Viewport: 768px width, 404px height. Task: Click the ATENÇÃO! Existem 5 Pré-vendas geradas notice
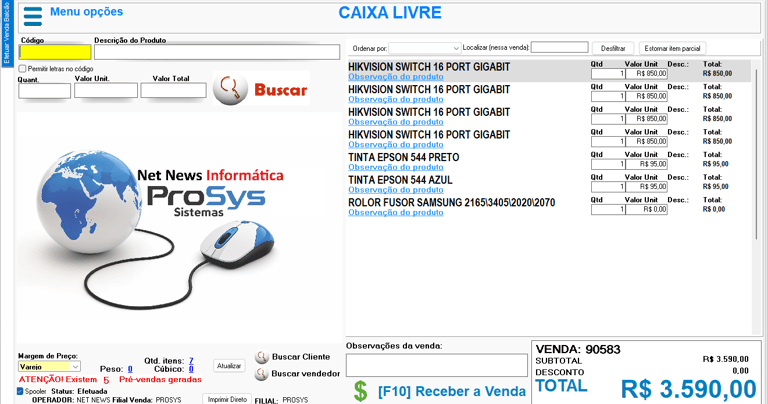point(110,380)
